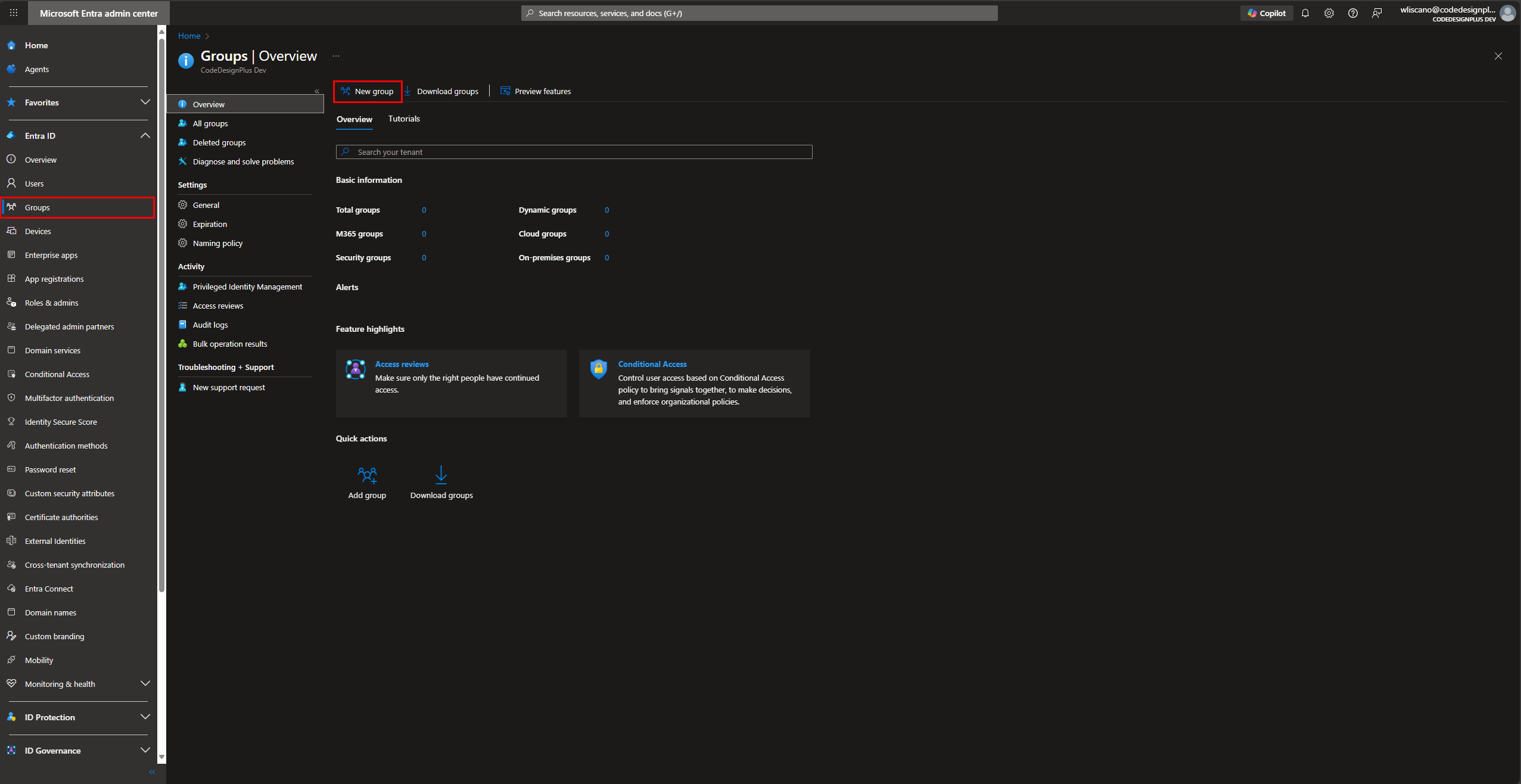The height and width of the screenshot is (784, 1521).
Task: Open Copilot from the top bar
Action: pos(1267,13)
